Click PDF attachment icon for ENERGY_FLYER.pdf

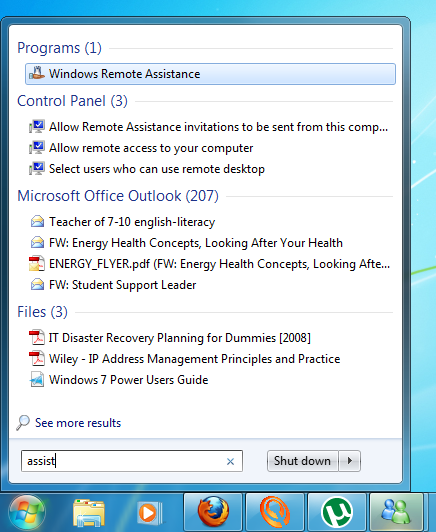click(x=37, y=264)
